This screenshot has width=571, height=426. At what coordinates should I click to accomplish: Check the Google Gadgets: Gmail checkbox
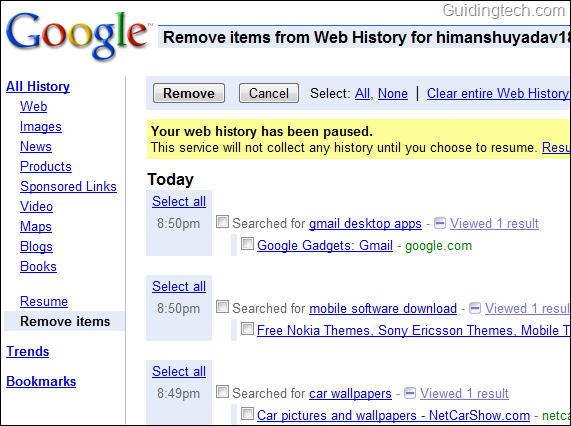(x=247, y=244)
